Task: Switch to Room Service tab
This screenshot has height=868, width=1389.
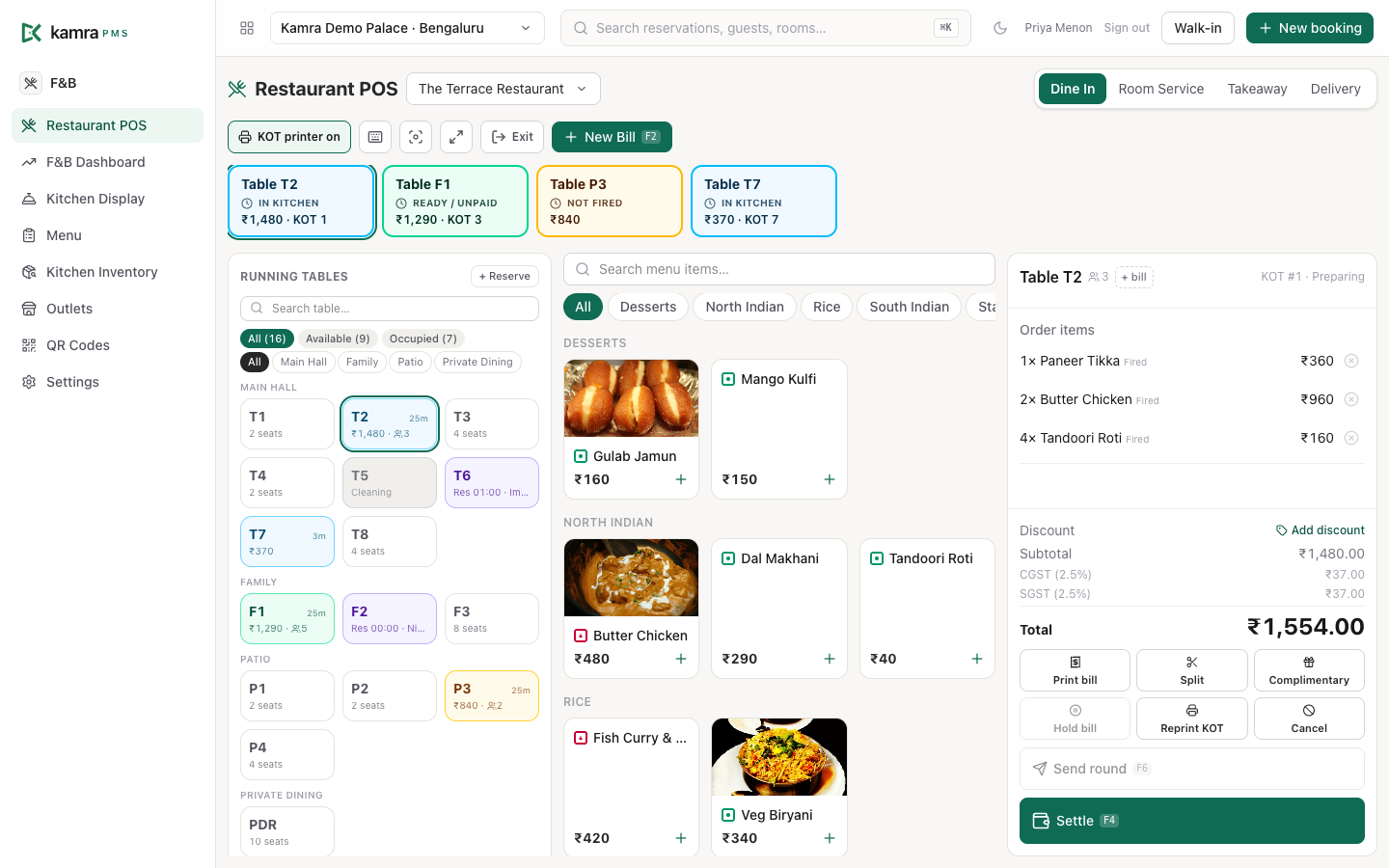Action: (1160, 89)
